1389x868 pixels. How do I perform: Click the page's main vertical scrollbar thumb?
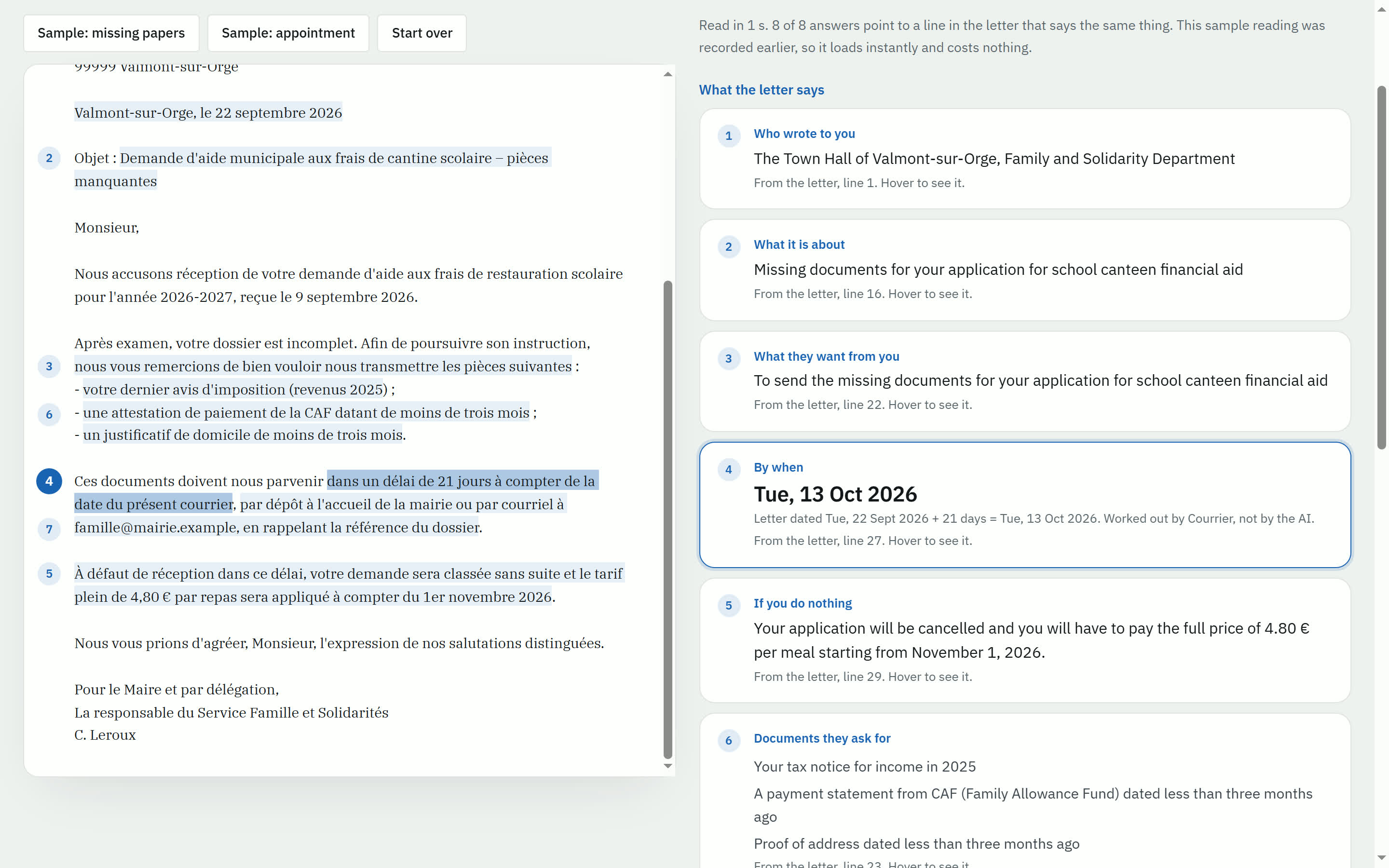(x=1382, y=268)
